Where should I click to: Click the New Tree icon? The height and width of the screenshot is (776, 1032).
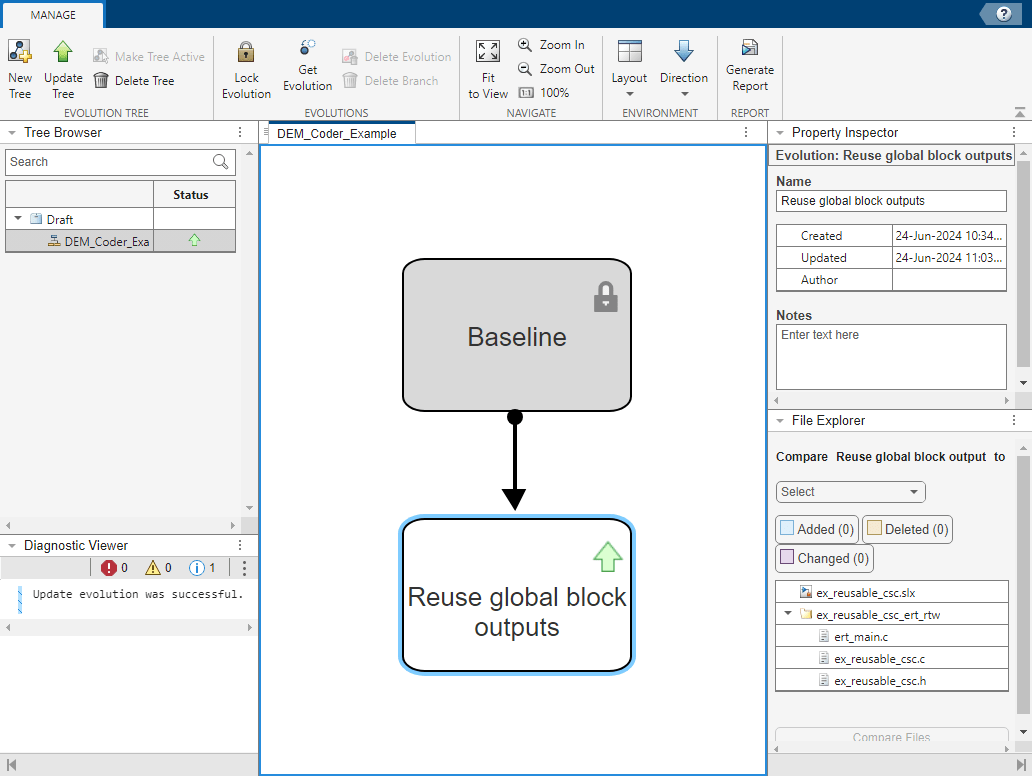tap(20, 53)
